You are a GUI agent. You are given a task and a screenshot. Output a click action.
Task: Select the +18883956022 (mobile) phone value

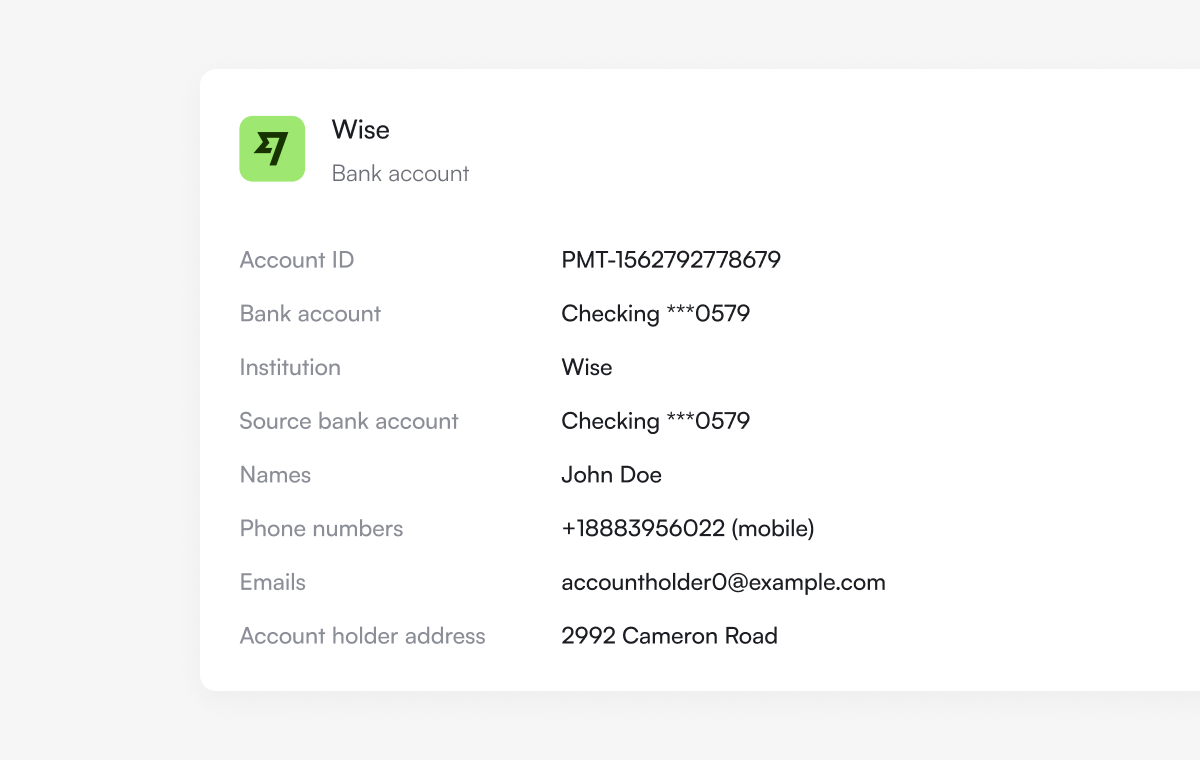point(688,529)
